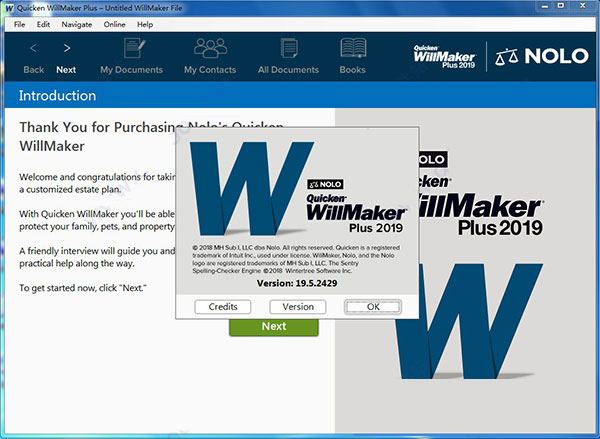Click the Next arrow in toolbar
Viewport: 600px width, 439px height.
pyautogui.click(x=67, y=48)
